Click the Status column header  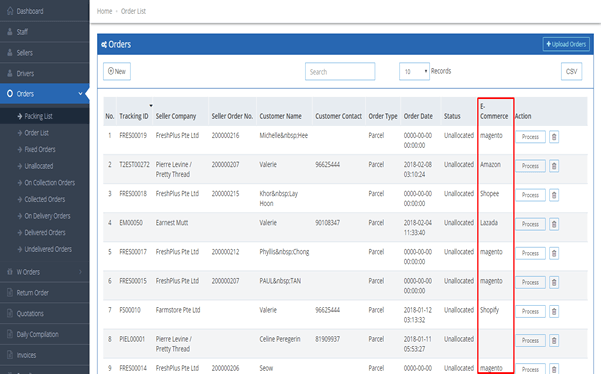coord(452,116)
